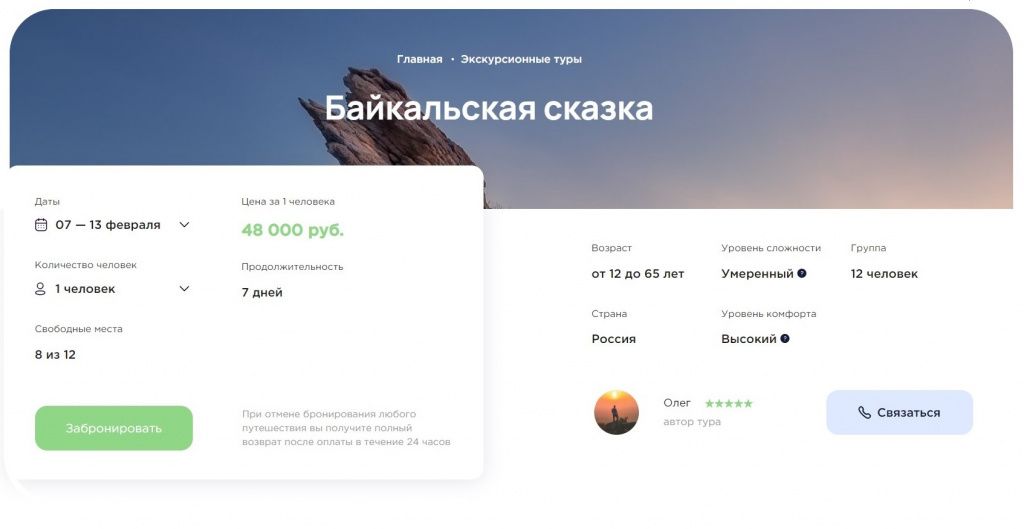Viewport: 1024px width, 529px height.
Task: Click the info icon next to Умеренный
Action: tap(802, 274)
